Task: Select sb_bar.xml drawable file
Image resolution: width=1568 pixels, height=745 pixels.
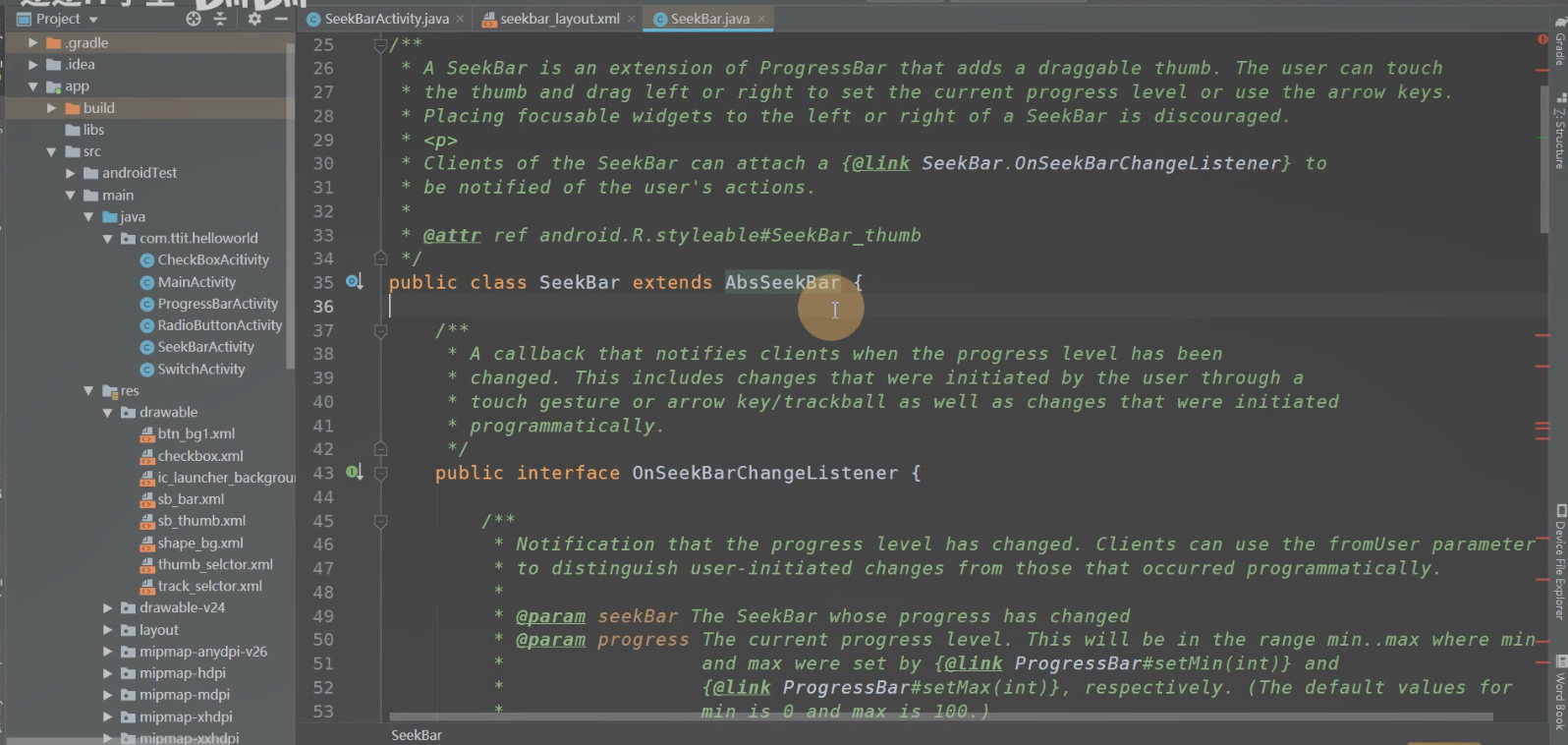Action: coord(183,499)
